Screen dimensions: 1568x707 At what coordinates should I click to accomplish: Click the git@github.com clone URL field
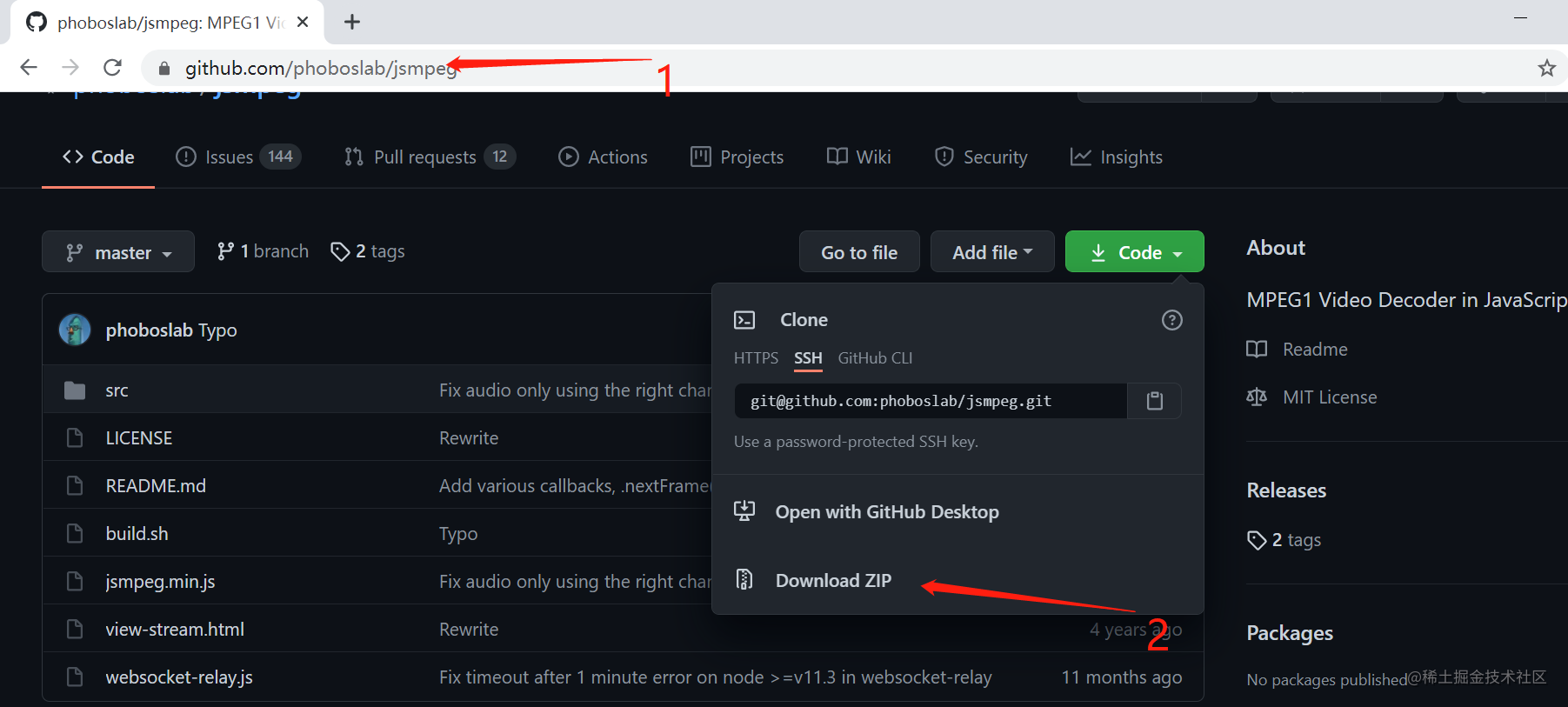(x=931, y=401)
